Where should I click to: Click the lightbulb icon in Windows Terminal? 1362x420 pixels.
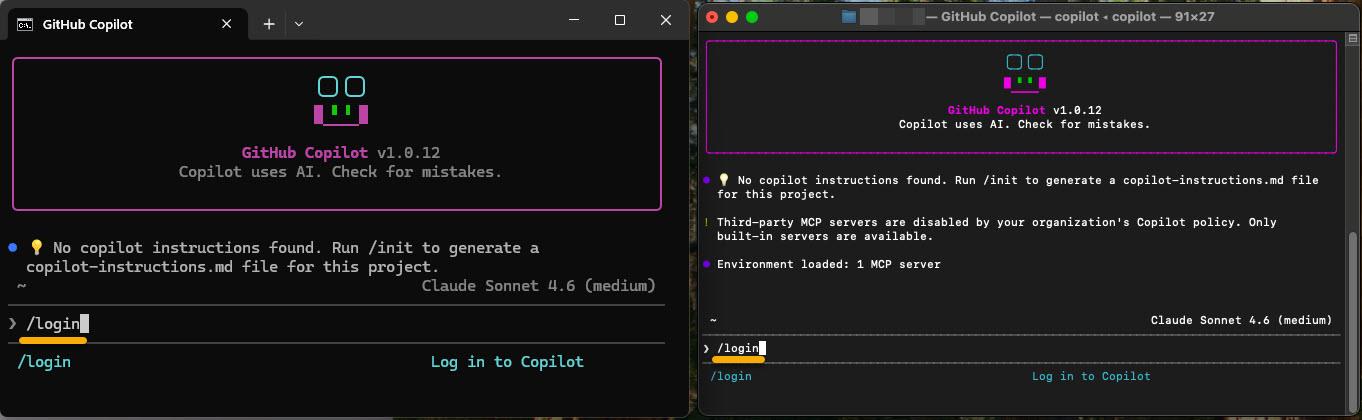(36, 248)
